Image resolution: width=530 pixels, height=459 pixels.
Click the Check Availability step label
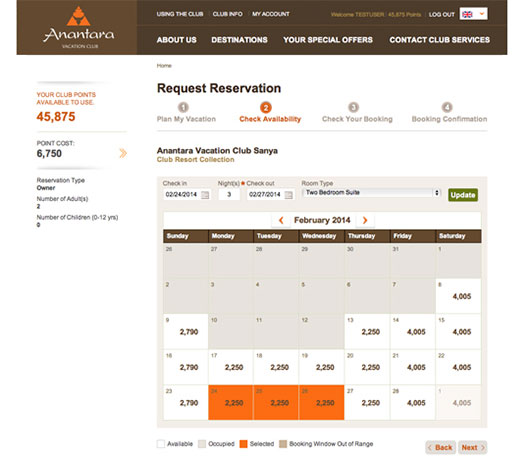tap(270, 119)
